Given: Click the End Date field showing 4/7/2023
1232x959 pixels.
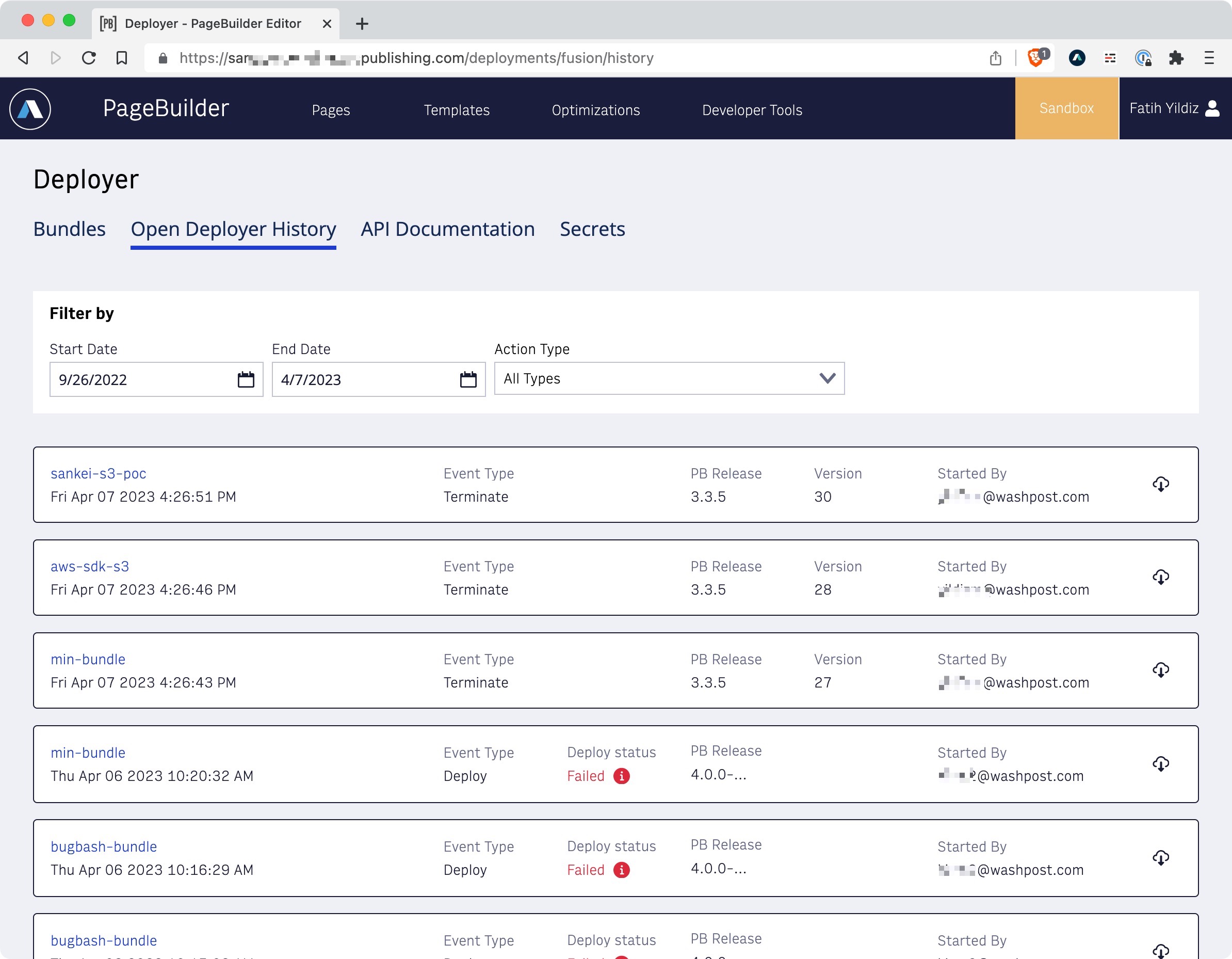Looking at the screenshot, I should pyautogui.click(x=379, y=379).
